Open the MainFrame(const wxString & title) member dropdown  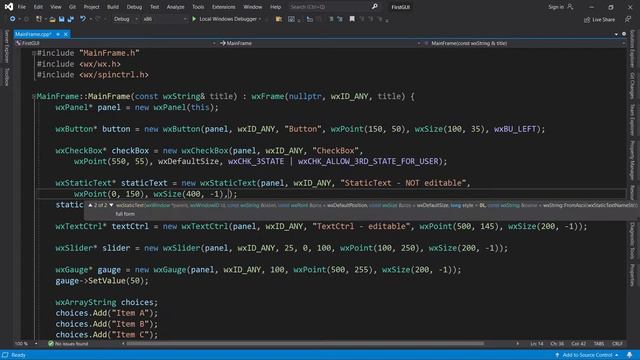point(524,43)
